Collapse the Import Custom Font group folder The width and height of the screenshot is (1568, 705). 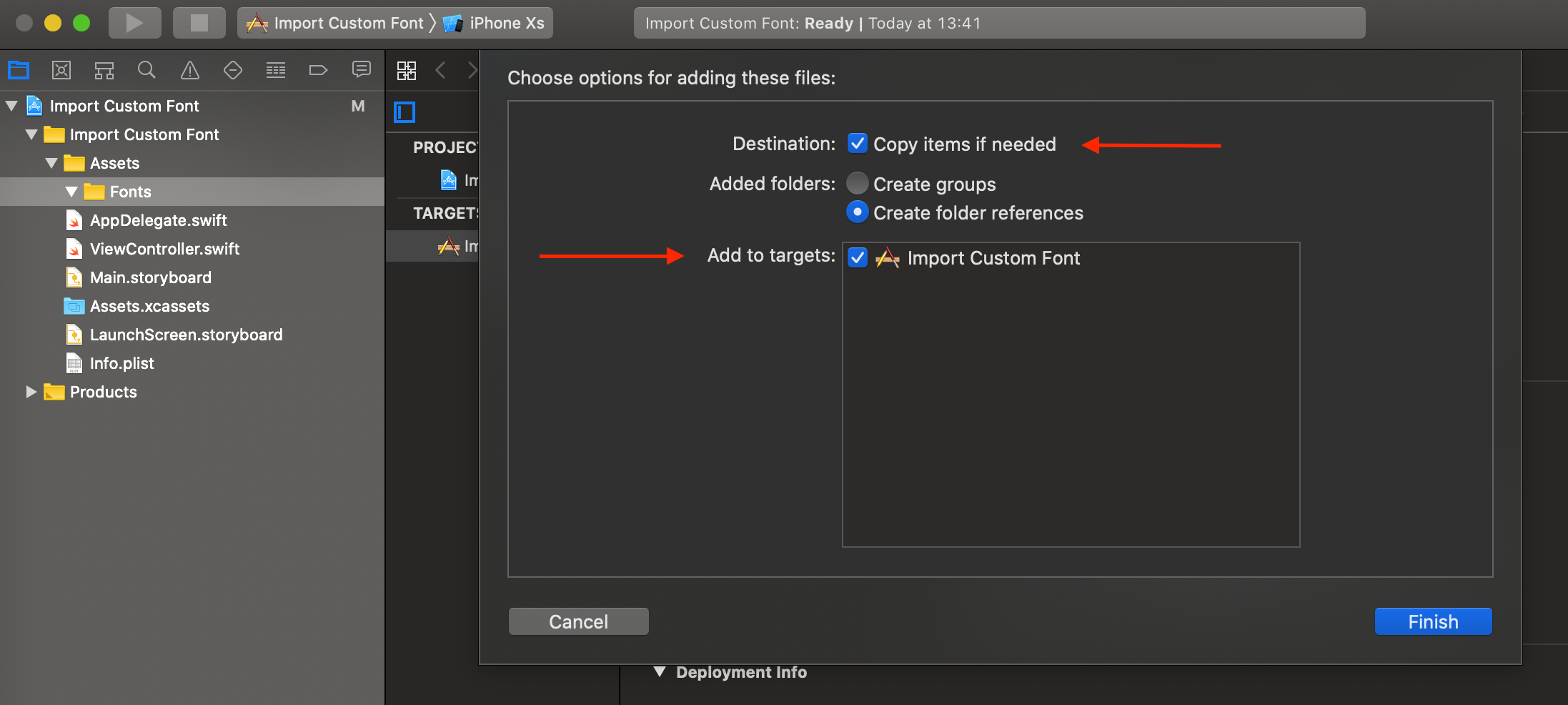pos(31,134)
